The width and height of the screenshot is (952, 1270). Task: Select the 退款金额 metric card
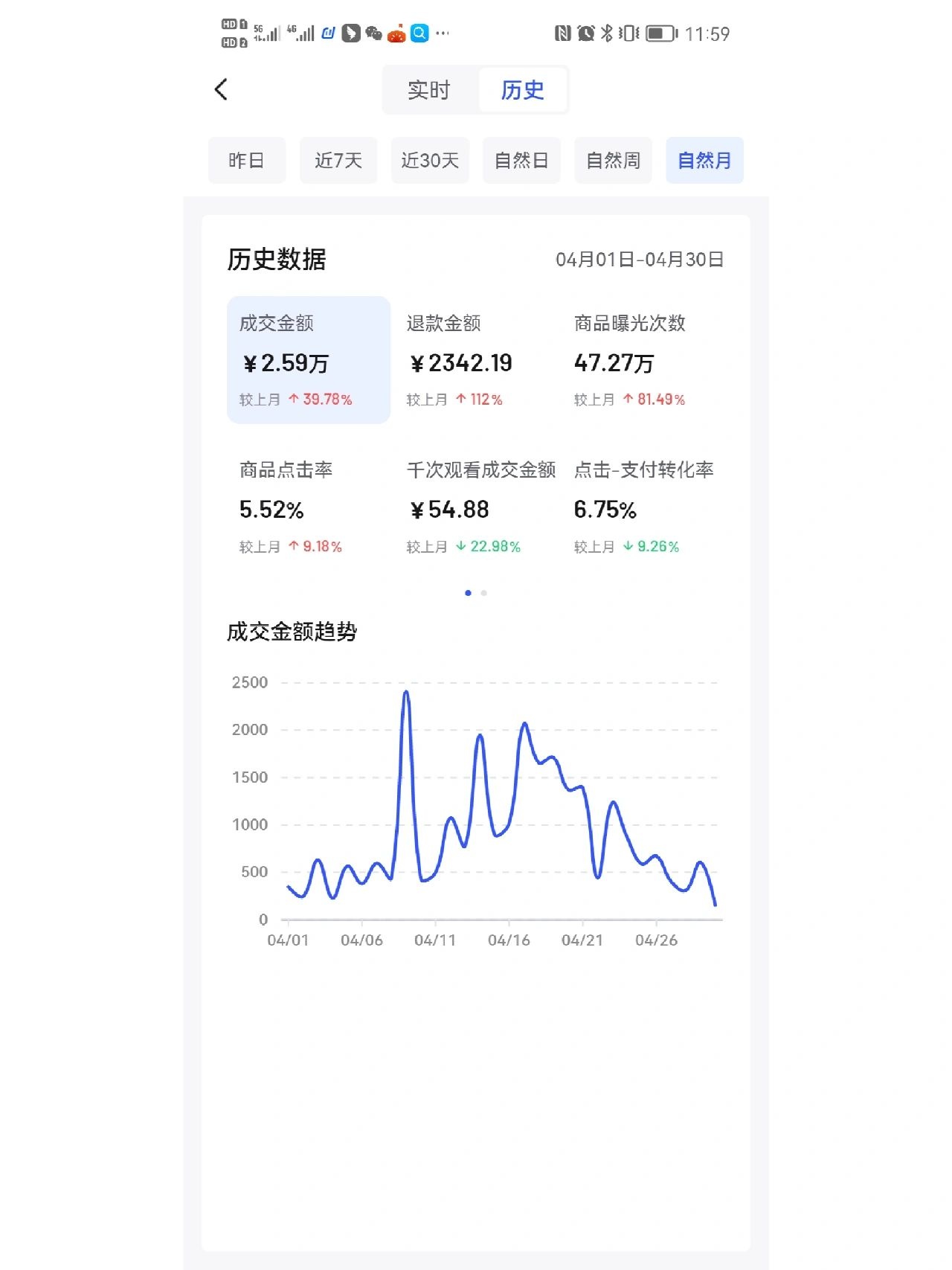(x=476, y=360)
